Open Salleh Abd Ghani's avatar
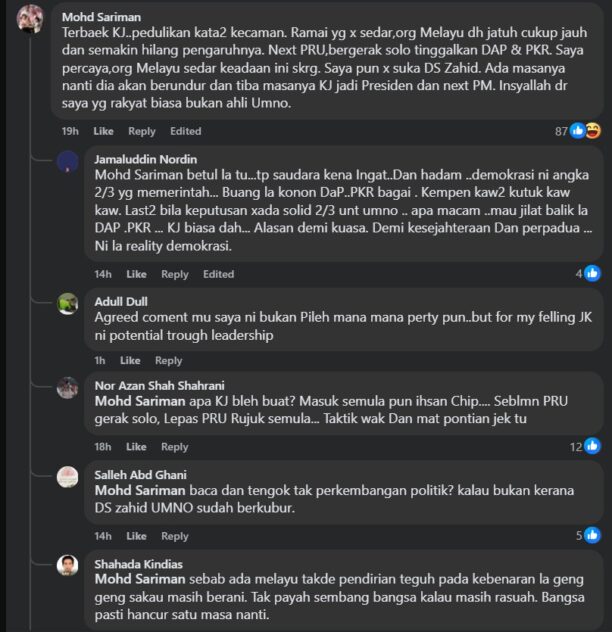Viewport: 612px width, 632px height. pyautogui.click(x=68, y=477)
